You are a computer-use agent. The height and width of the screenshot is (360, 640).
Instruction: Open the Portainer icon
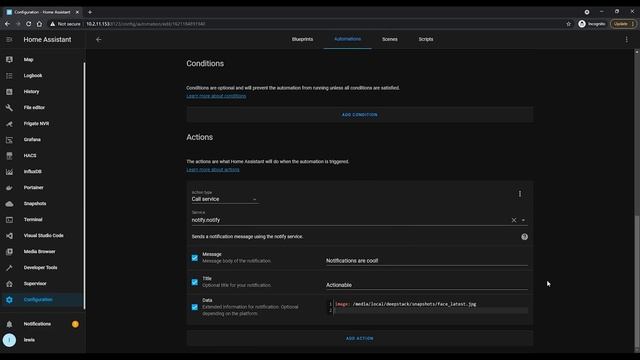(9, 188)
